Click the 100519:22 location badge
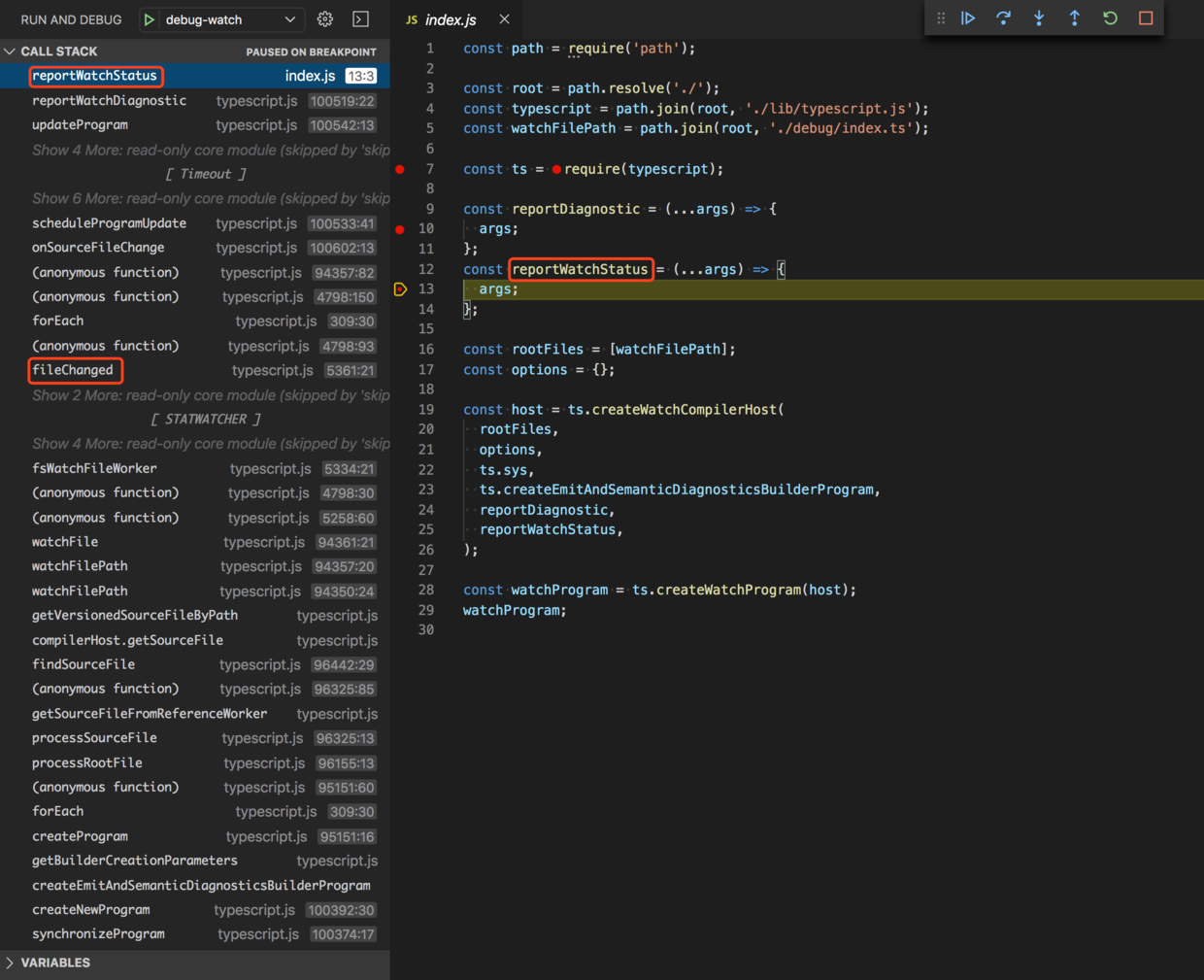1204x980 pixels. [x=342, y=101]
